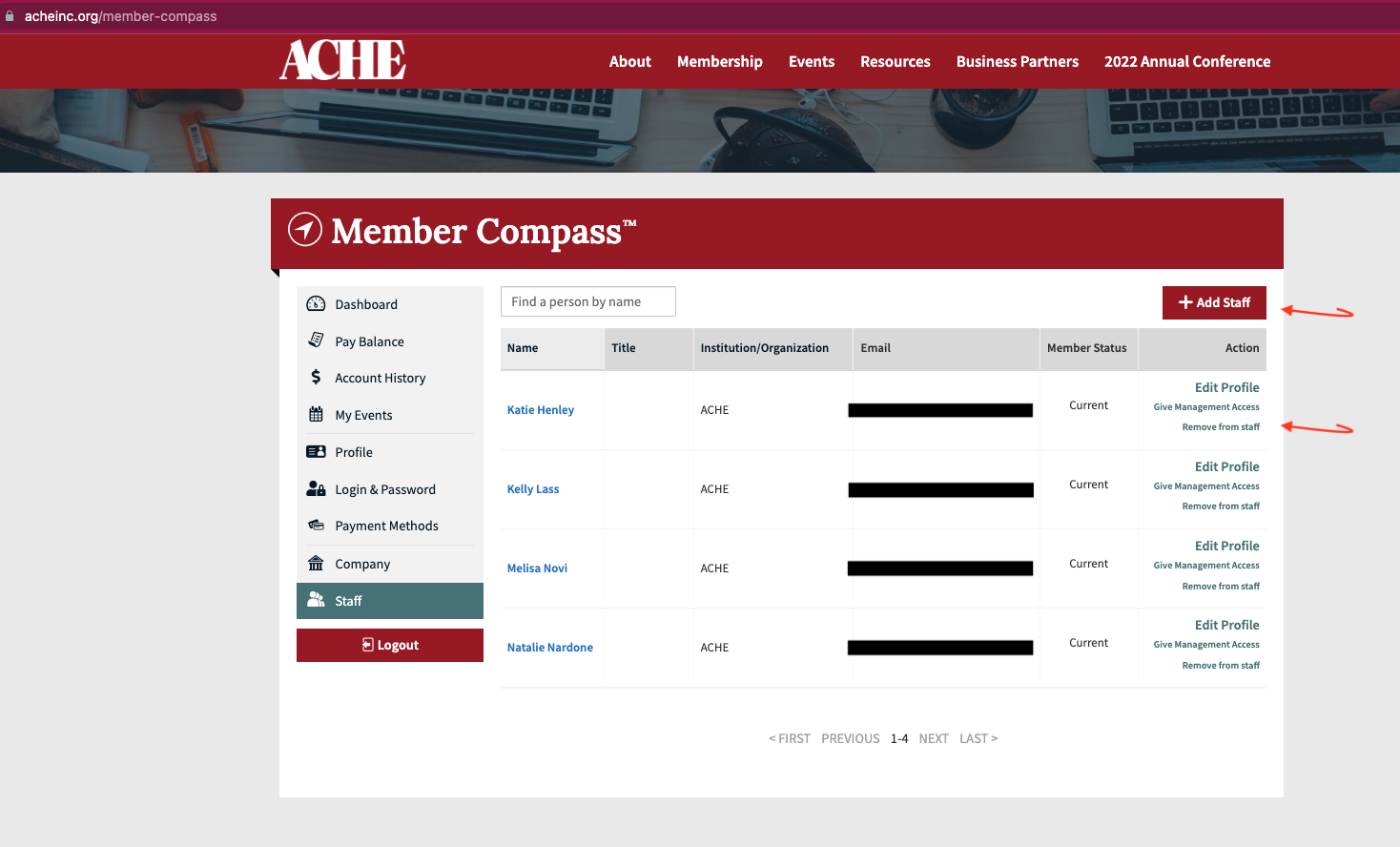Open the Membership menu
Image resolution: width=1400 pixels, height=847 pixels.
tap(720, 61)
